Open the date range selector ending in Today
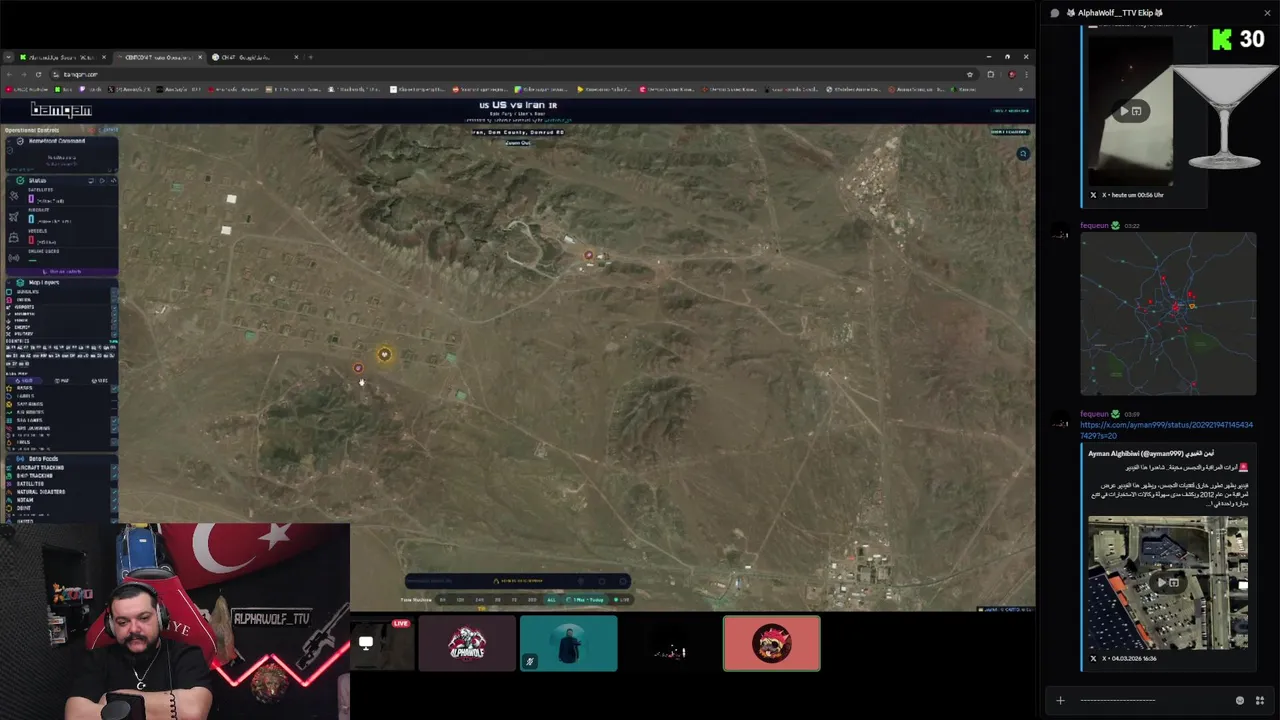 click(x=588, y=600)
